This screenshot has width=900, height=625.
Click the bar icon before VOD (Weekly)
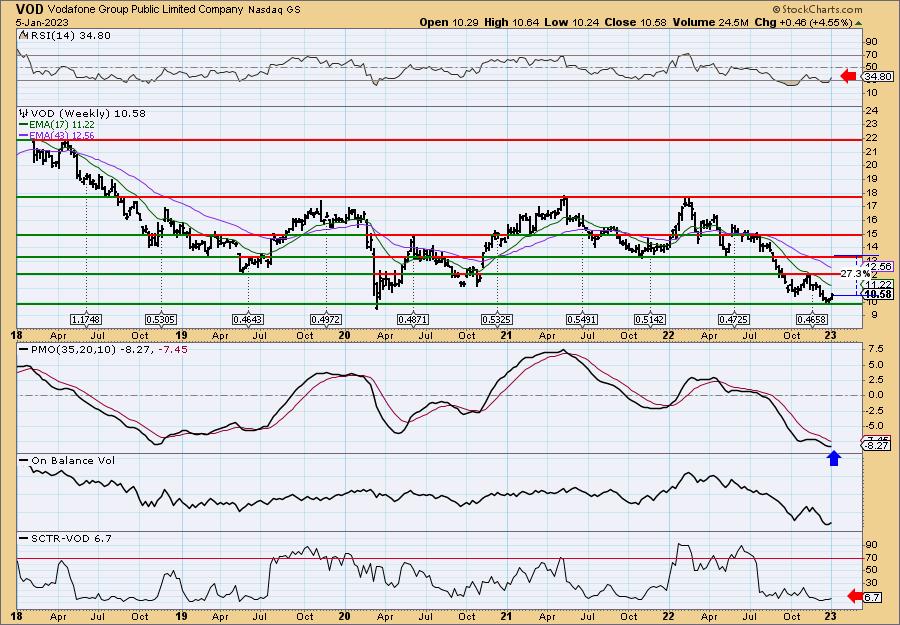[24, 113]
